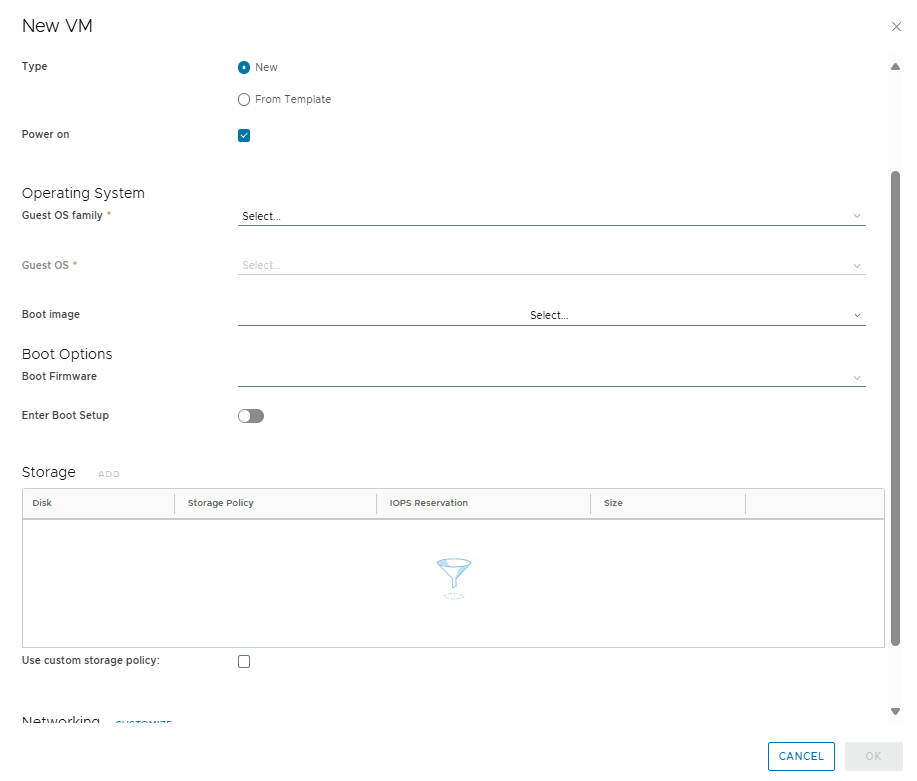Toggle the Enter Boot Setup switch
917x781 pixels.
point(251,416)
